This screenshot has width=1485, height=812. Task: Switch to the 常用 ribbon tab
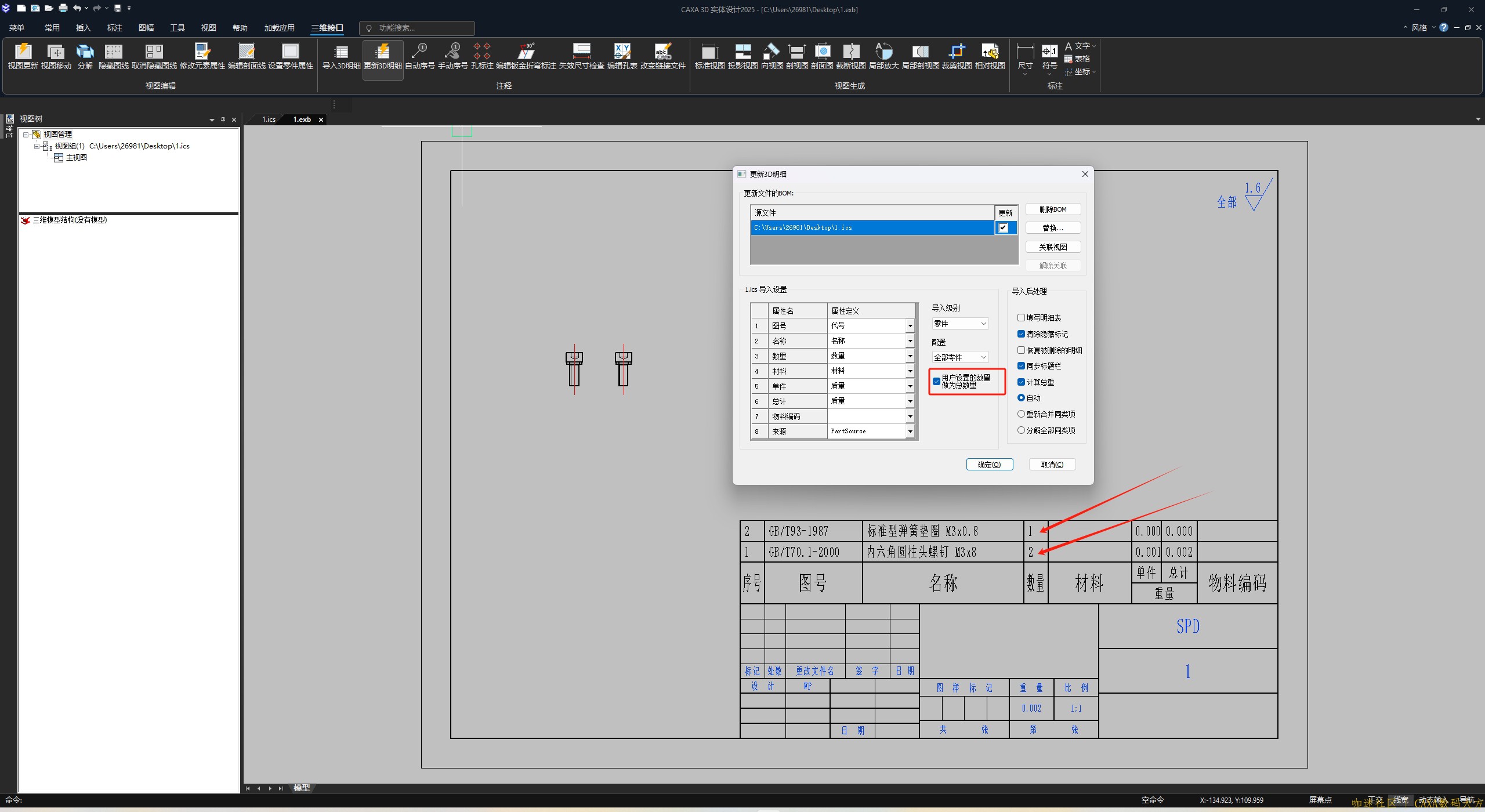(x=52, y=28)
